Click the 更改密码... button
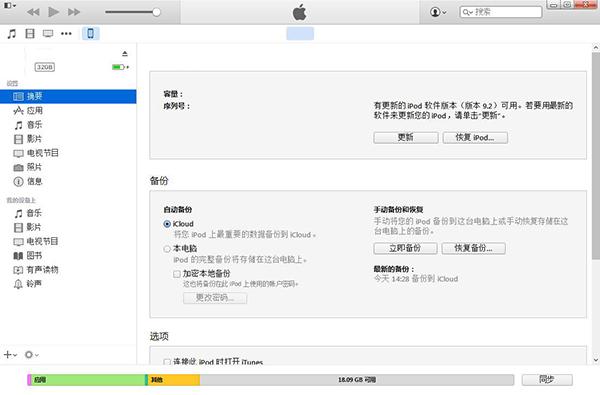This screenshot has height=395, width=600. [x=215, y=298]
